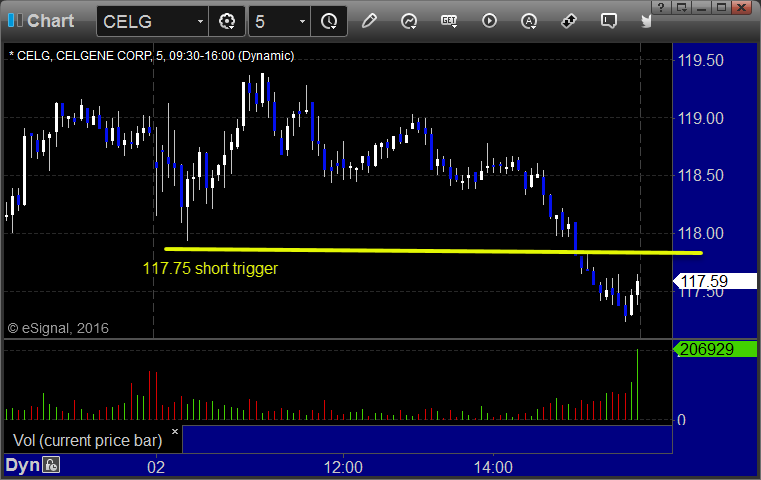Select the pencil drawing tool

[369, 21]
